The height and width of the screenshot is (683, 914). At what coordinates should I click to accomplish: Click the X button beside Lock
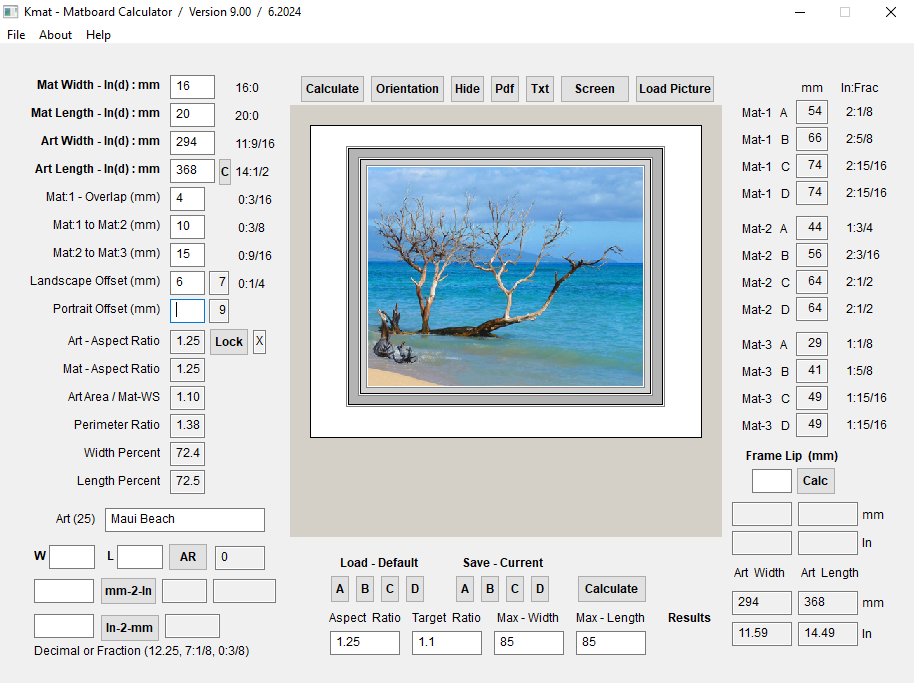(259, 342)
